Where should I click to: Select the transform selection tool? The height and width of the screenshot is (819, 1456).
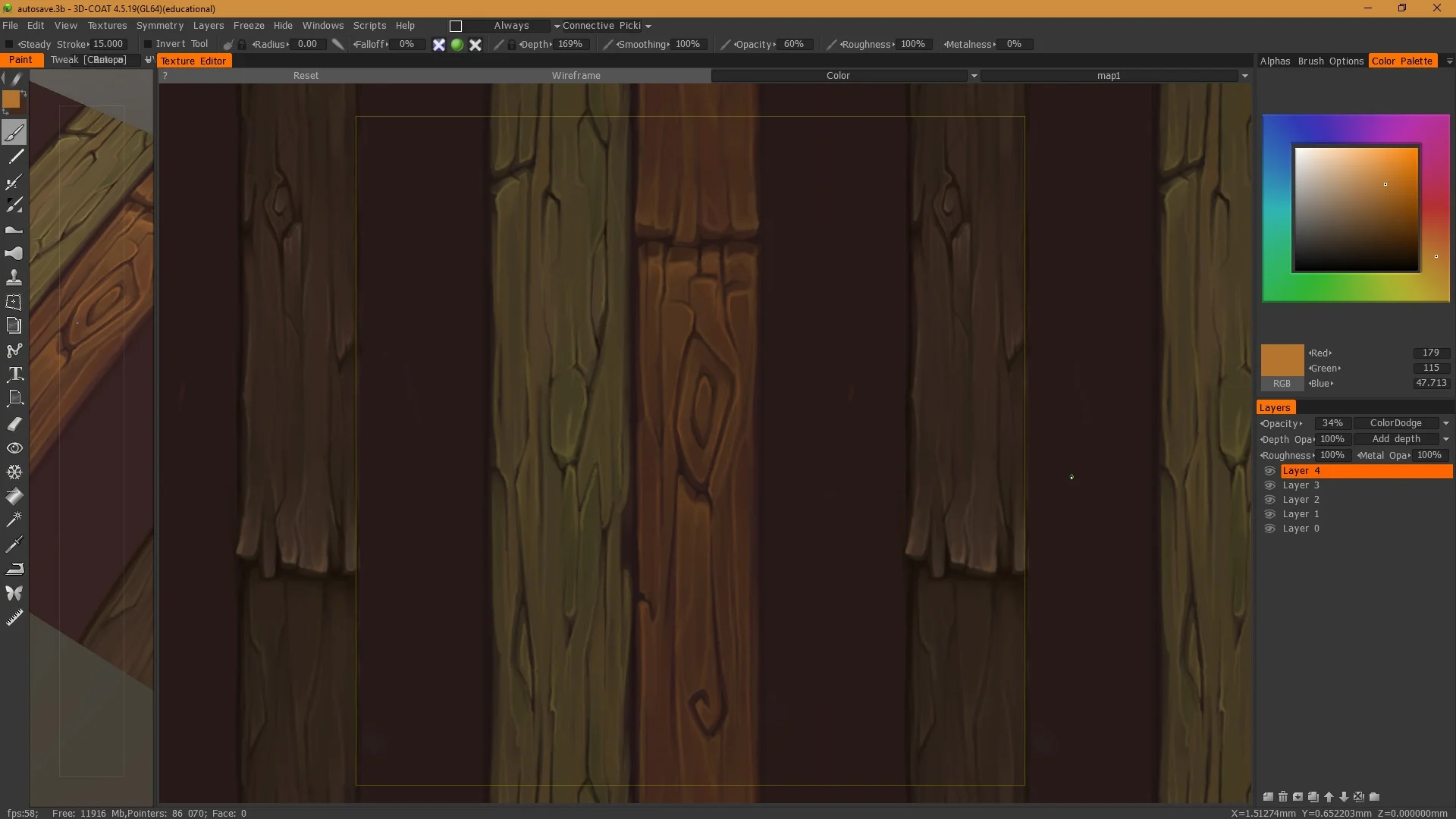[x=14, y=302]
